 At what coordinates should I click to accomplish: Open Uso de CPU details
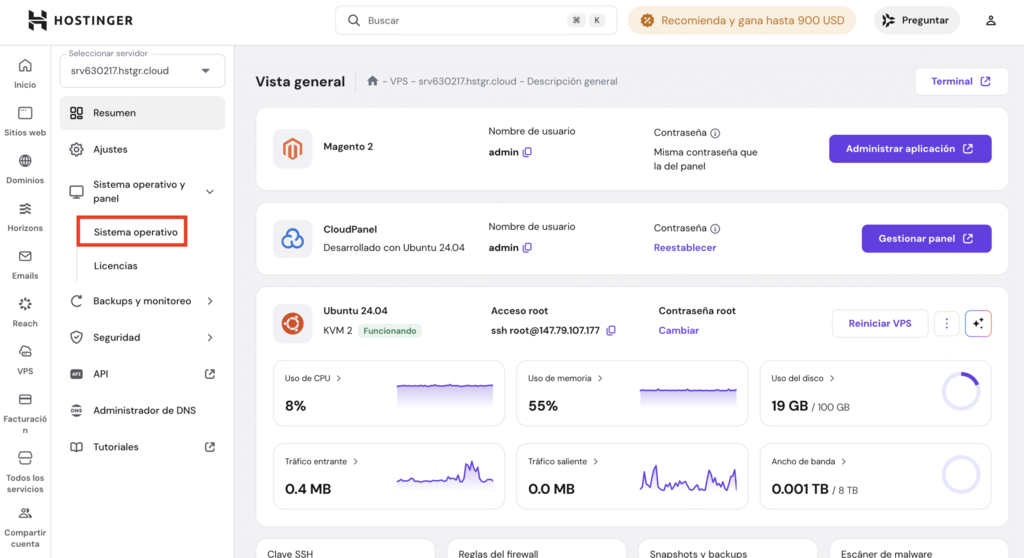(313, 378)
